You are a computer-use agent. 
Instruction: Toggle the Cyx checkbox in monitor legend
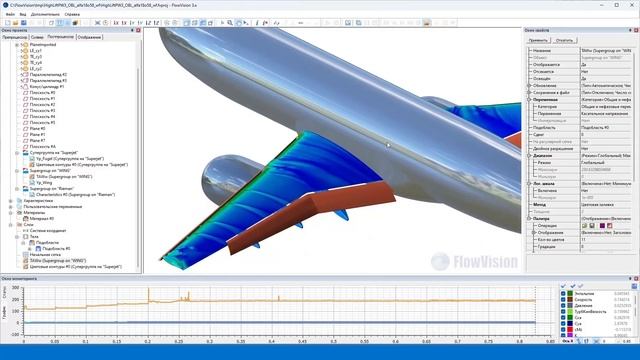pos(563,323)
